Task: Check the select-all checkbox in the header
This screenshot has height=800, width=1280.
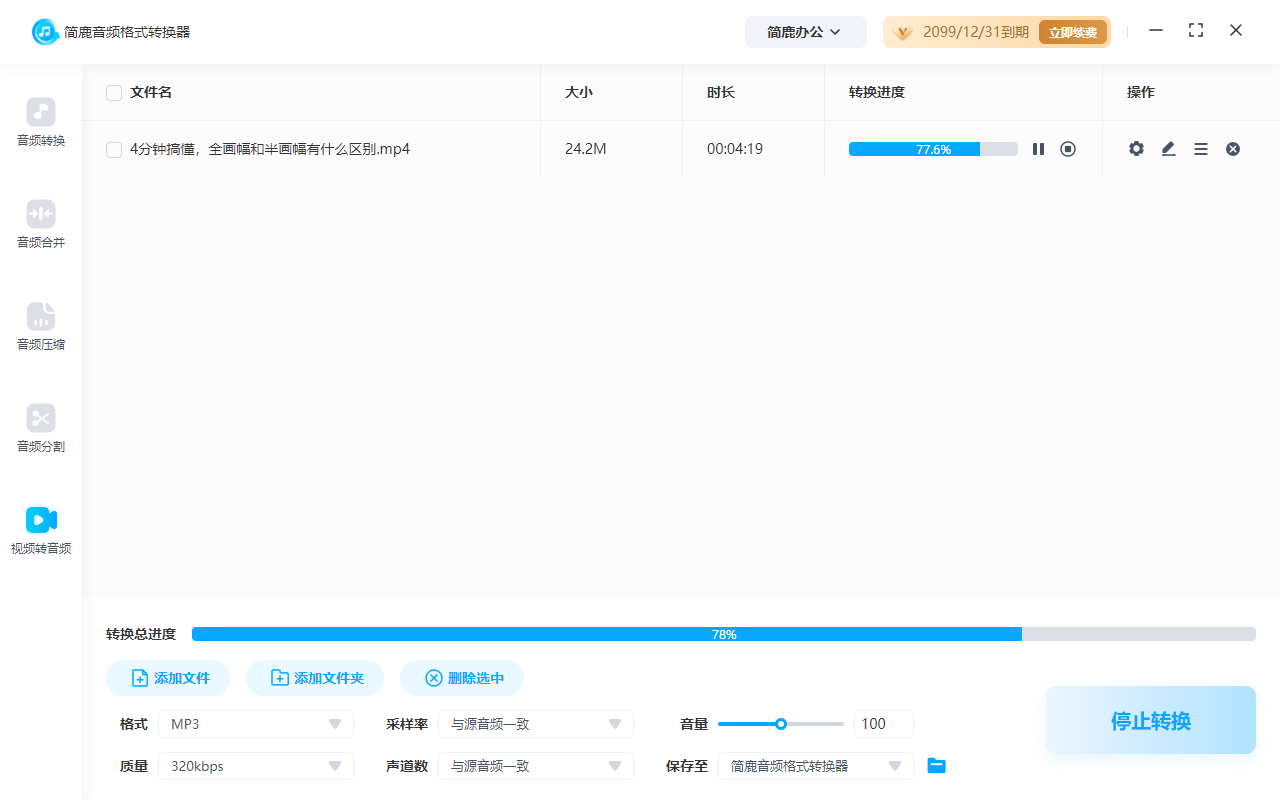Action: [113, 92]
